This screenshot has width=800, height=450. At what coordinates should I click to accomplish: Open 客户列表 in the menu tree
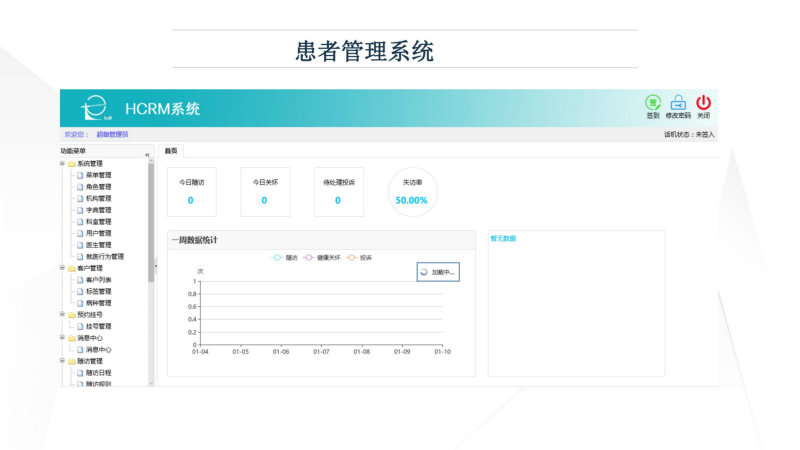click(x=98, y=280)
